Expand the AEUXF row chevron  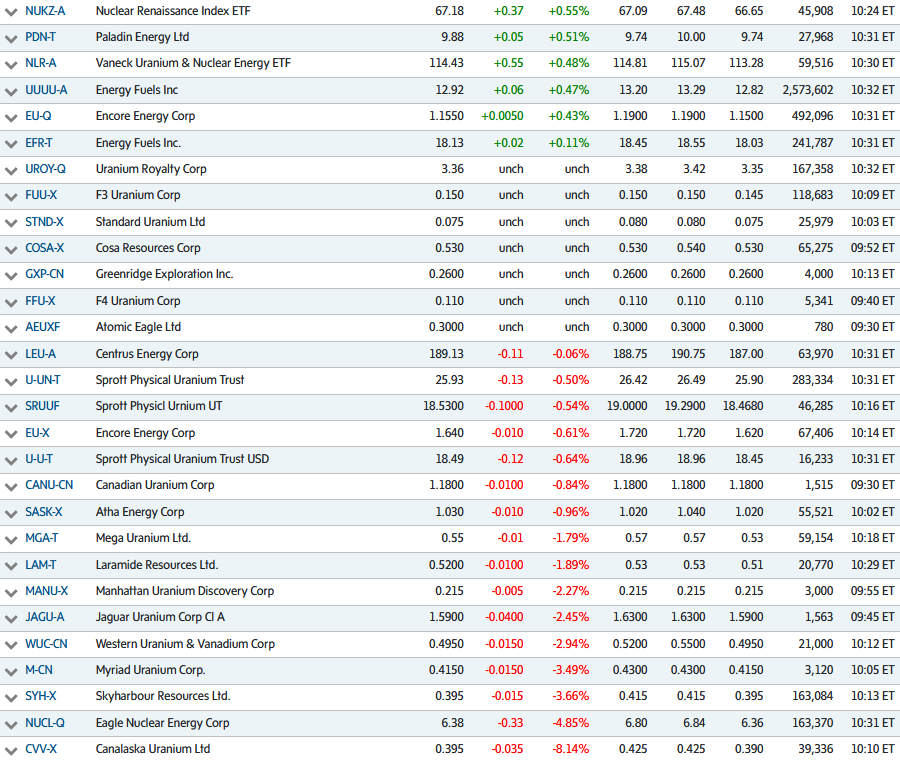pyautogui.click(x=11, y=329)
